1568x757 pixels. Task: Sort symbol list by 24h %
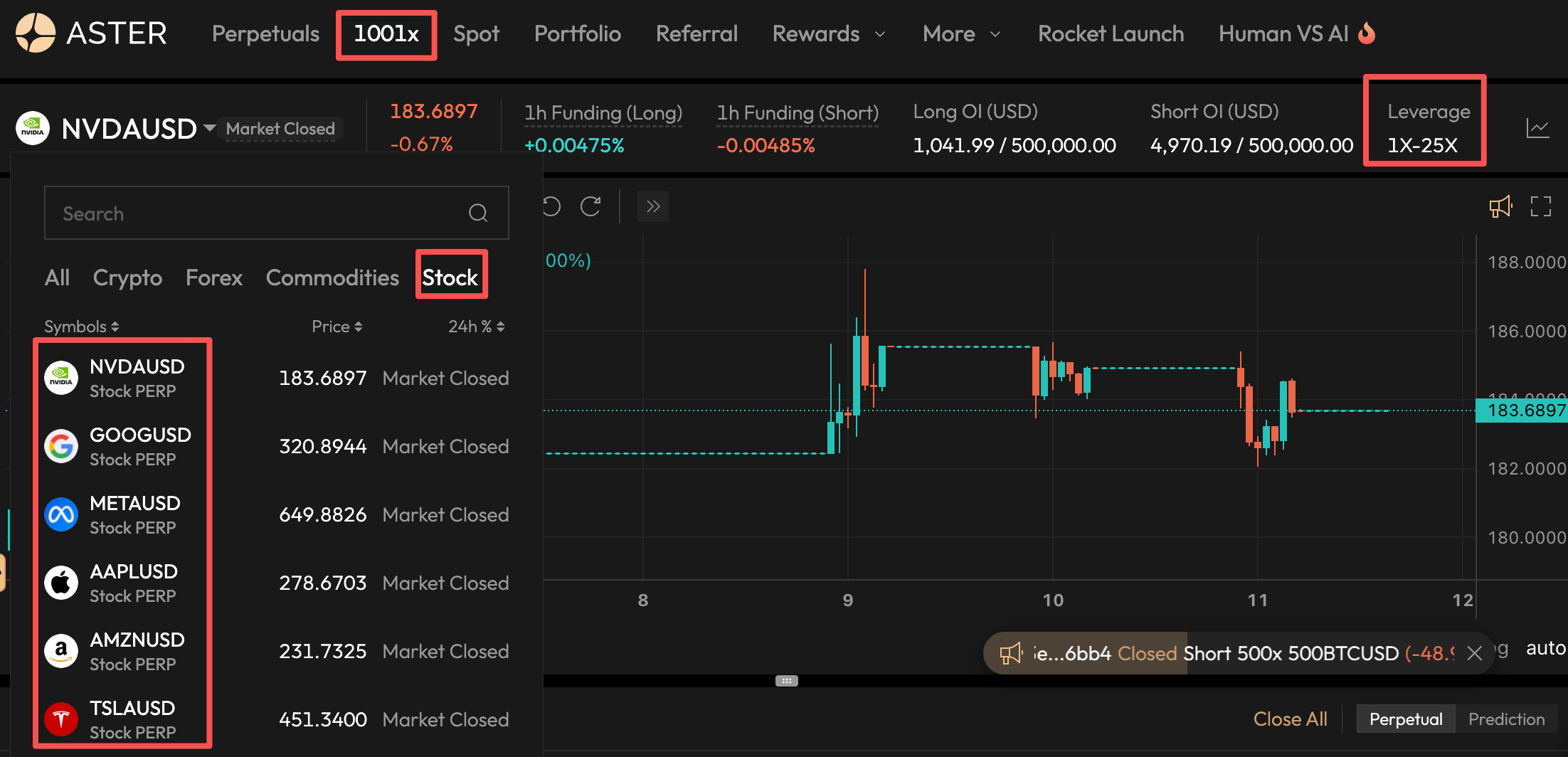[x=476, y=327]
